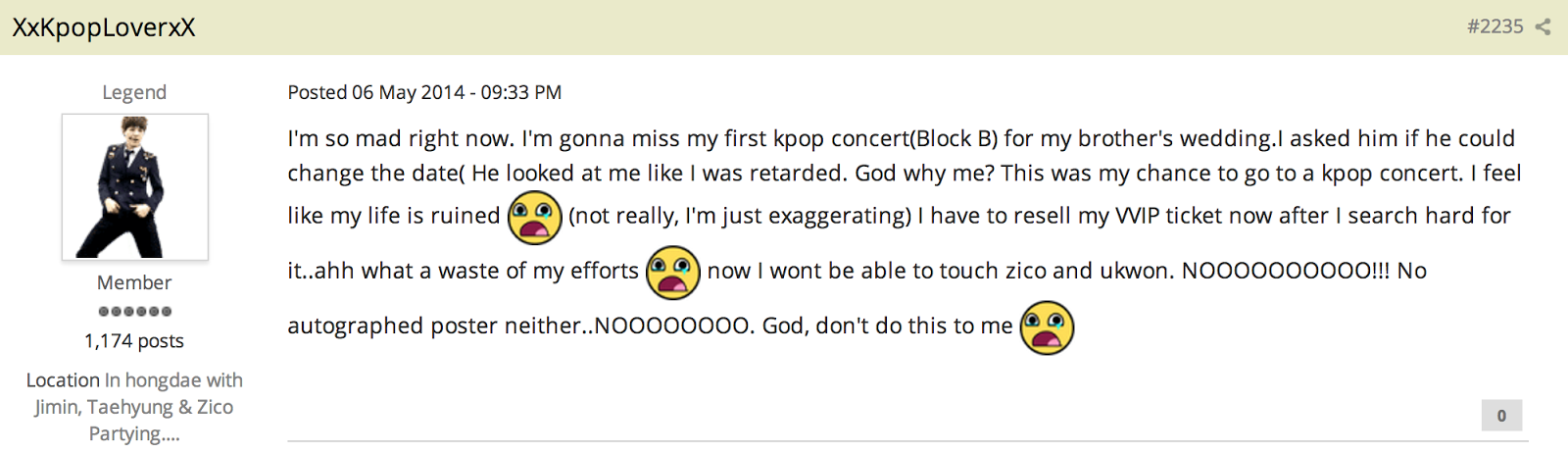
Task: Click the user's avatar photo
Action: click(135, 187)
